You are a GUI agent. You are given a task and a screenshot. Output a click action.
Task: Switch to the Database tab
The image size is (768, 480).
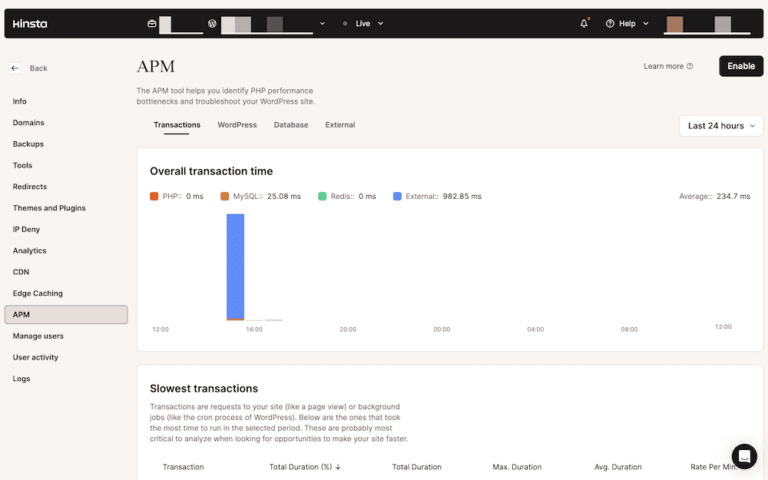tap(291, 125)
